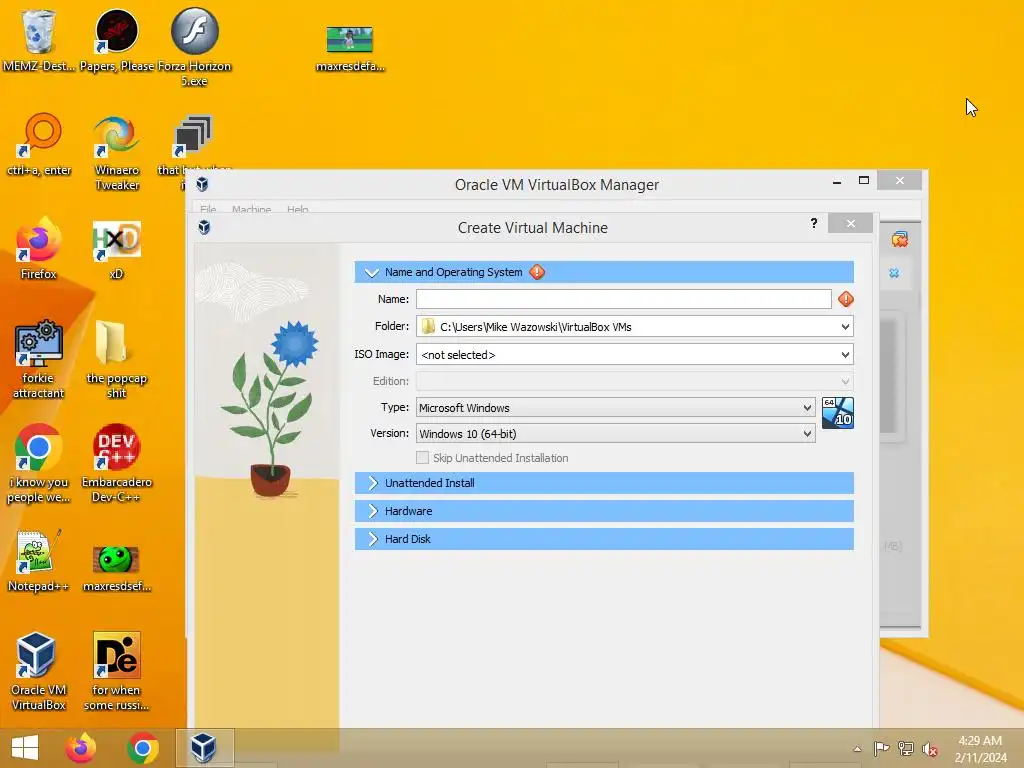Click the VirtualBox Manager title bar icon
The image size is (1024, 768).
202,185
